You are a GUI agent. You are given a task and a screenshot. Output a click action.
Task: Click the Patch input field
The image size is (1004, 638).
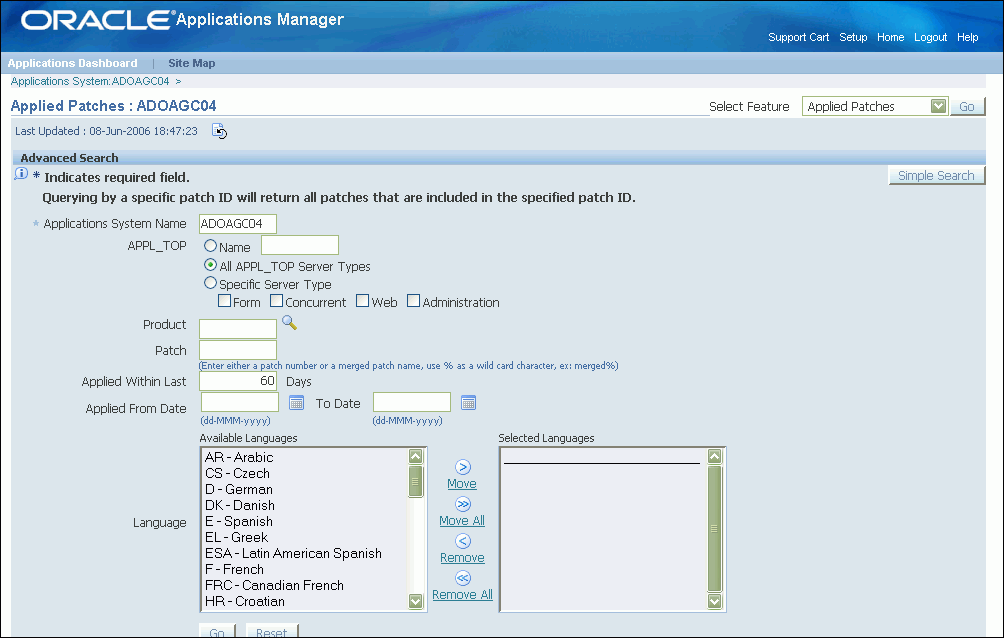point(238,350)
